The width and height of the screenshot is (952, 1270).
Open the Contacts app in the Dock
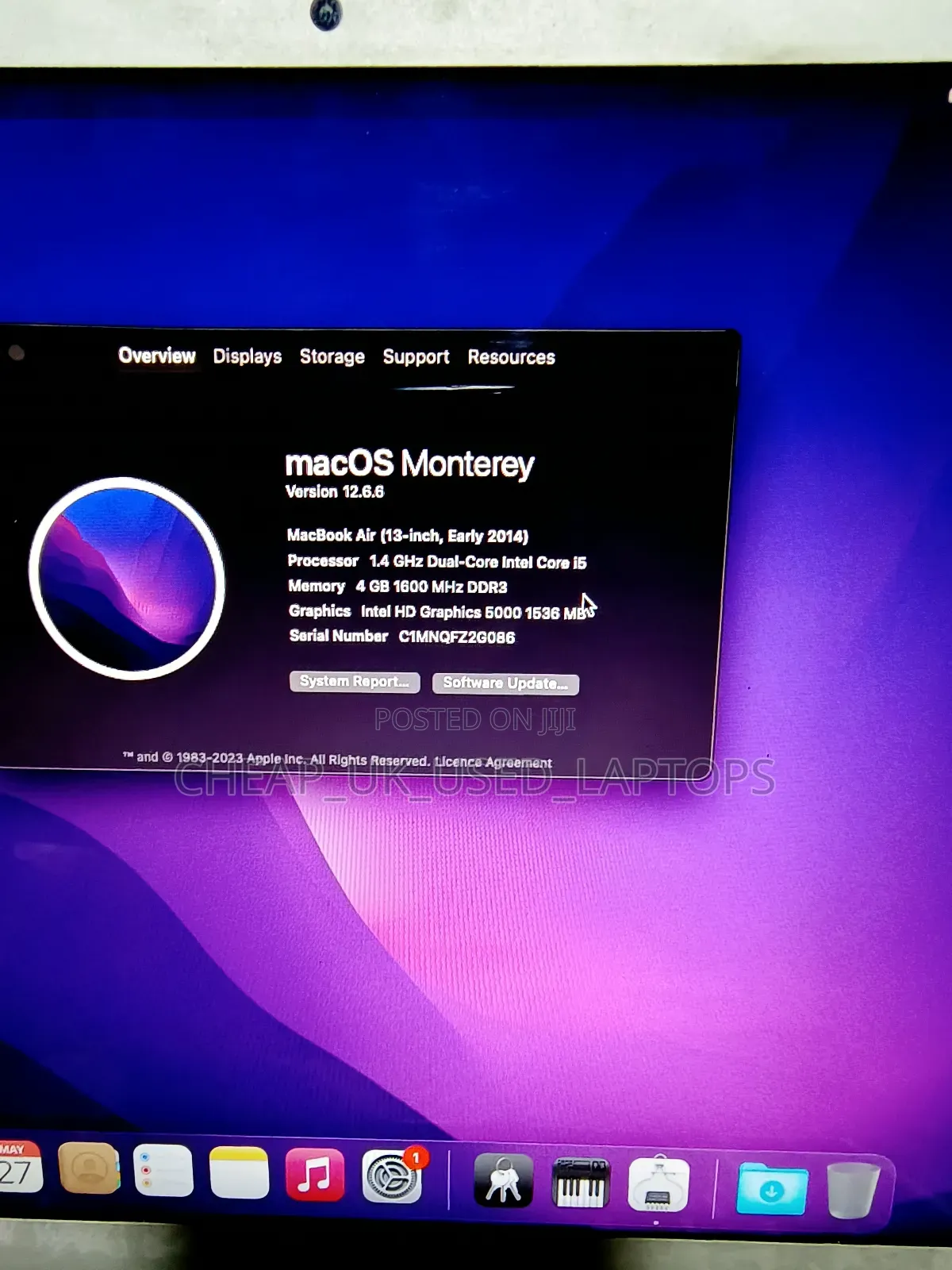click(x=89, y=1168)
